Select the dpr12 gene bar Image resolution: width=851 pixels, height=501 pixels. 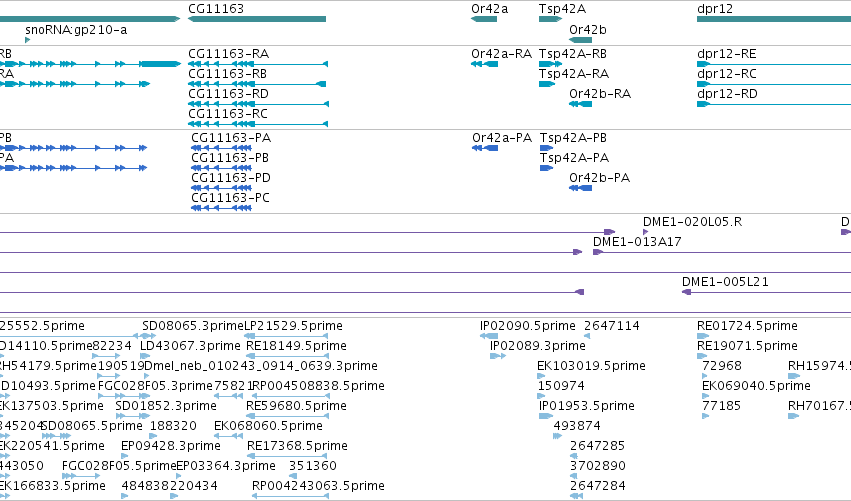[774, 19]
